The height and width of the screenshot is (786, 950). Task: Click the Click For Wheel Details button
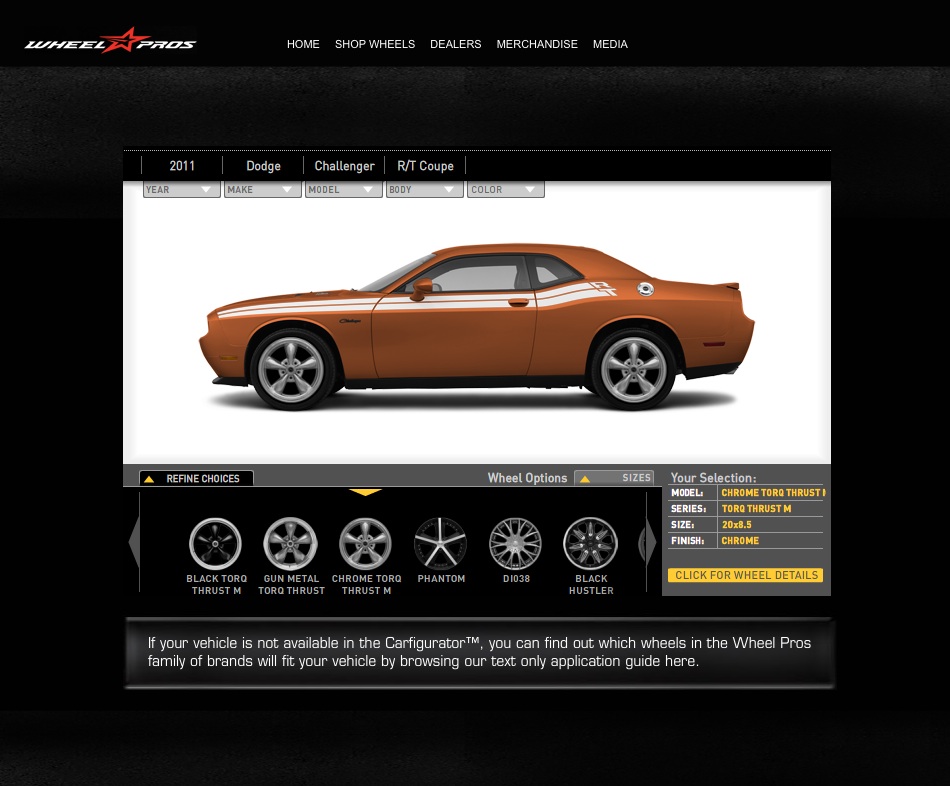(746, 575)
